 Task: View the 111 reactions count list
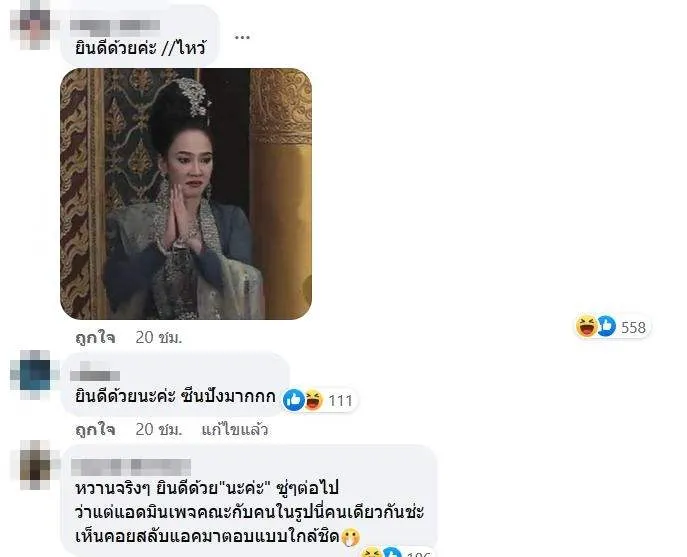[340, 401]
